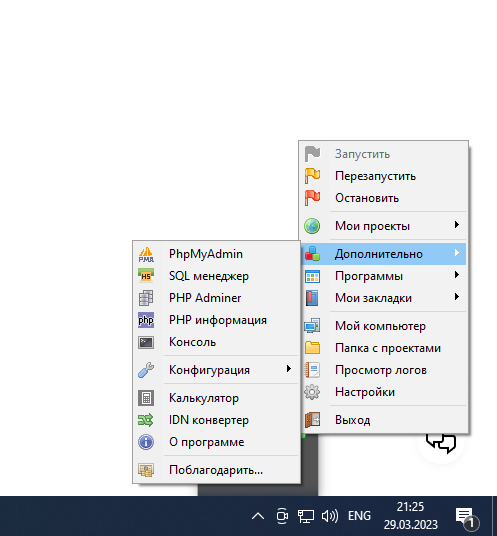Click the calculator icon for Калькулятор
The width and height of the screenshot is (497, 536).
tap(146, 398)
